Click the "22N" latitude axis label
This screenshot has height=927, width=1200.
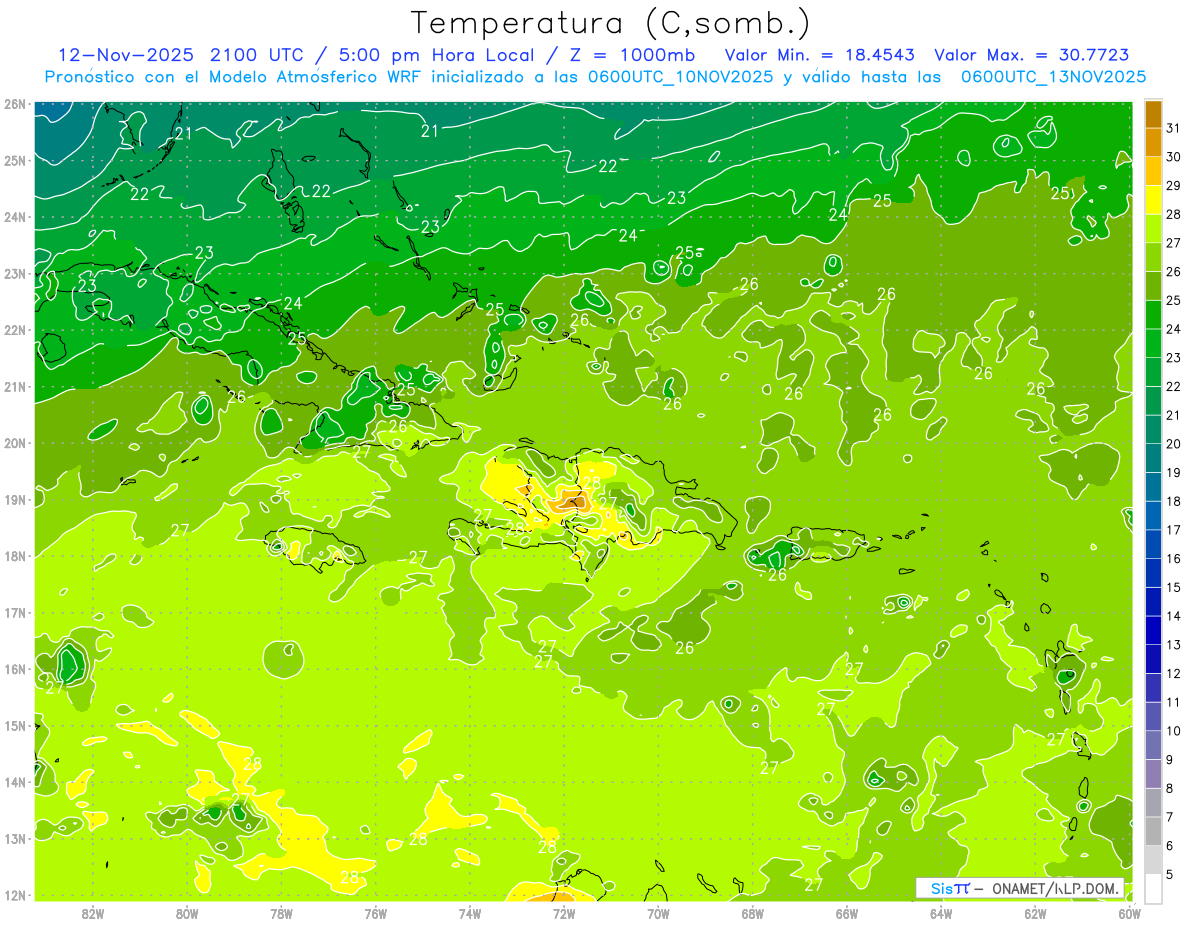click(14, 330)
